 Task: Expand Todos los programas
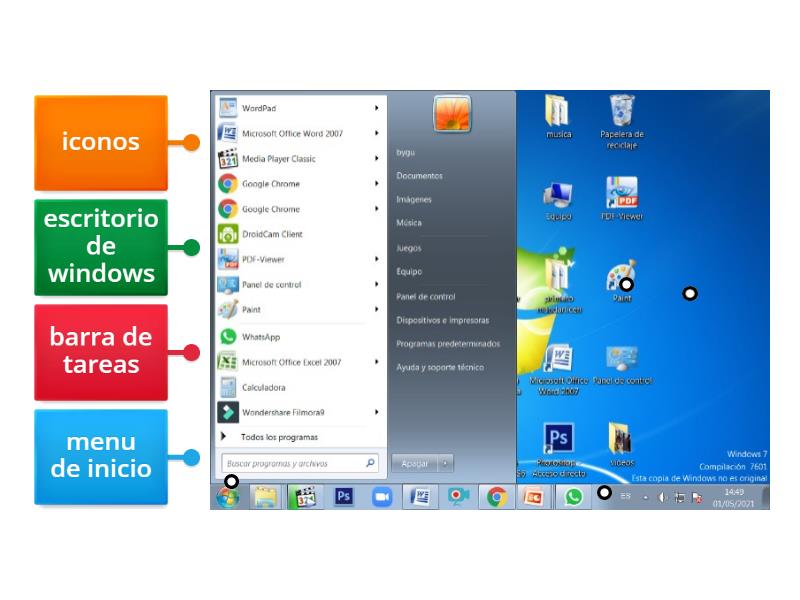(x=283, y=437)
